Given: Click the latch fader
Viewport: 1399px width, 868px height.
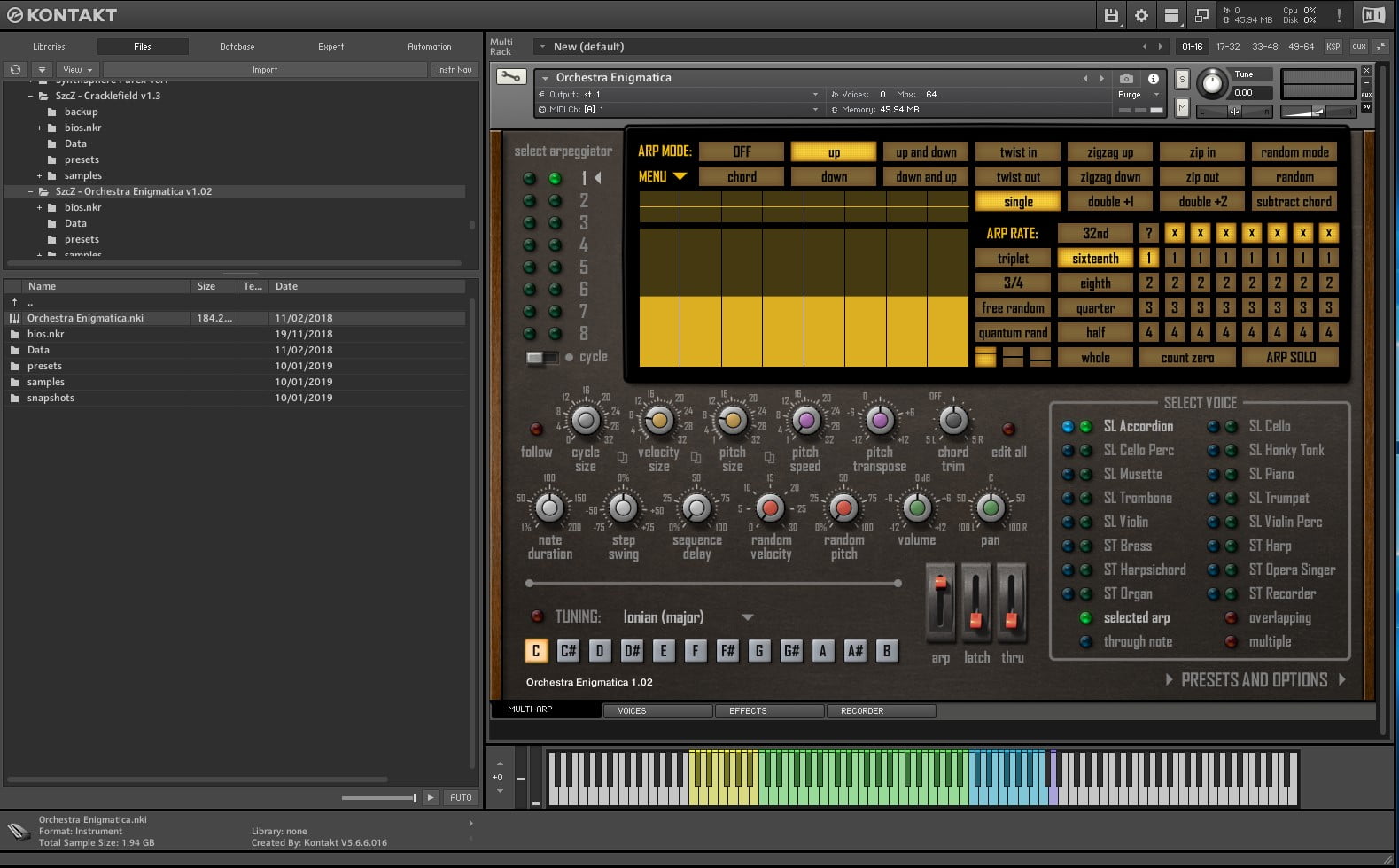Looking at the screenshot, I should (976, 601).
